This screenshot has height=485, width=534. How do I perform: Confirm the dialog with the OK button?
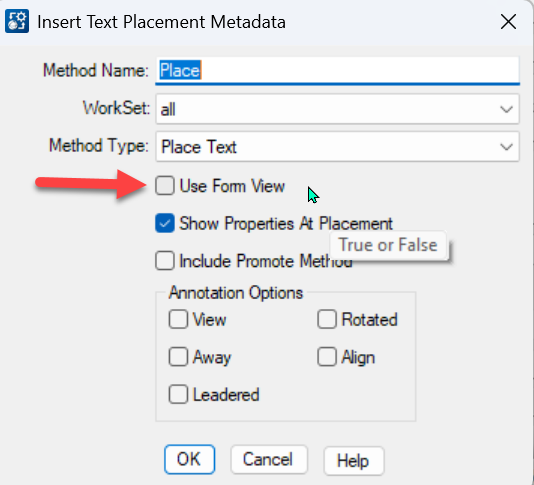point(189,459)
